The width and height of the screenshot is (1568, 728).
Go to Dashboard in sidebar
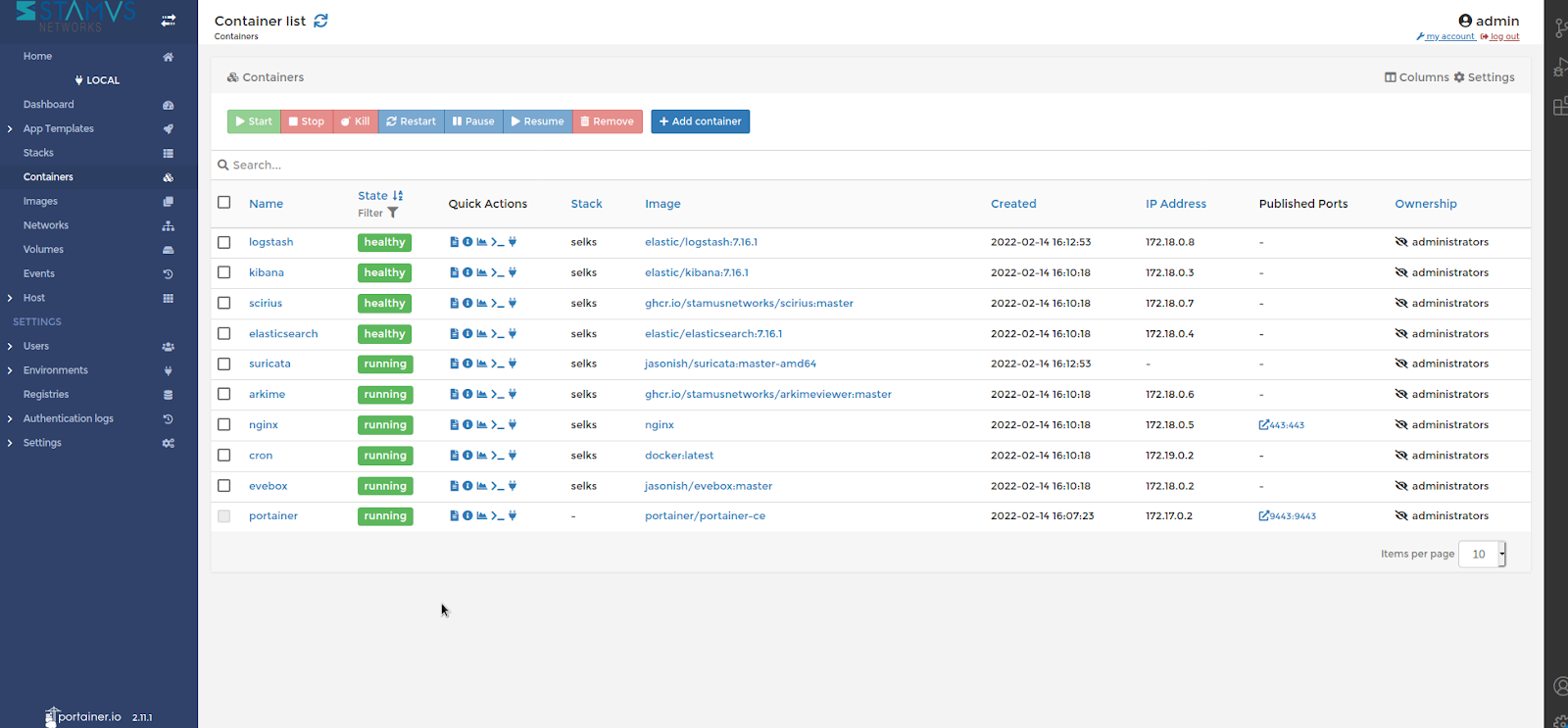[x=49, y=105]
